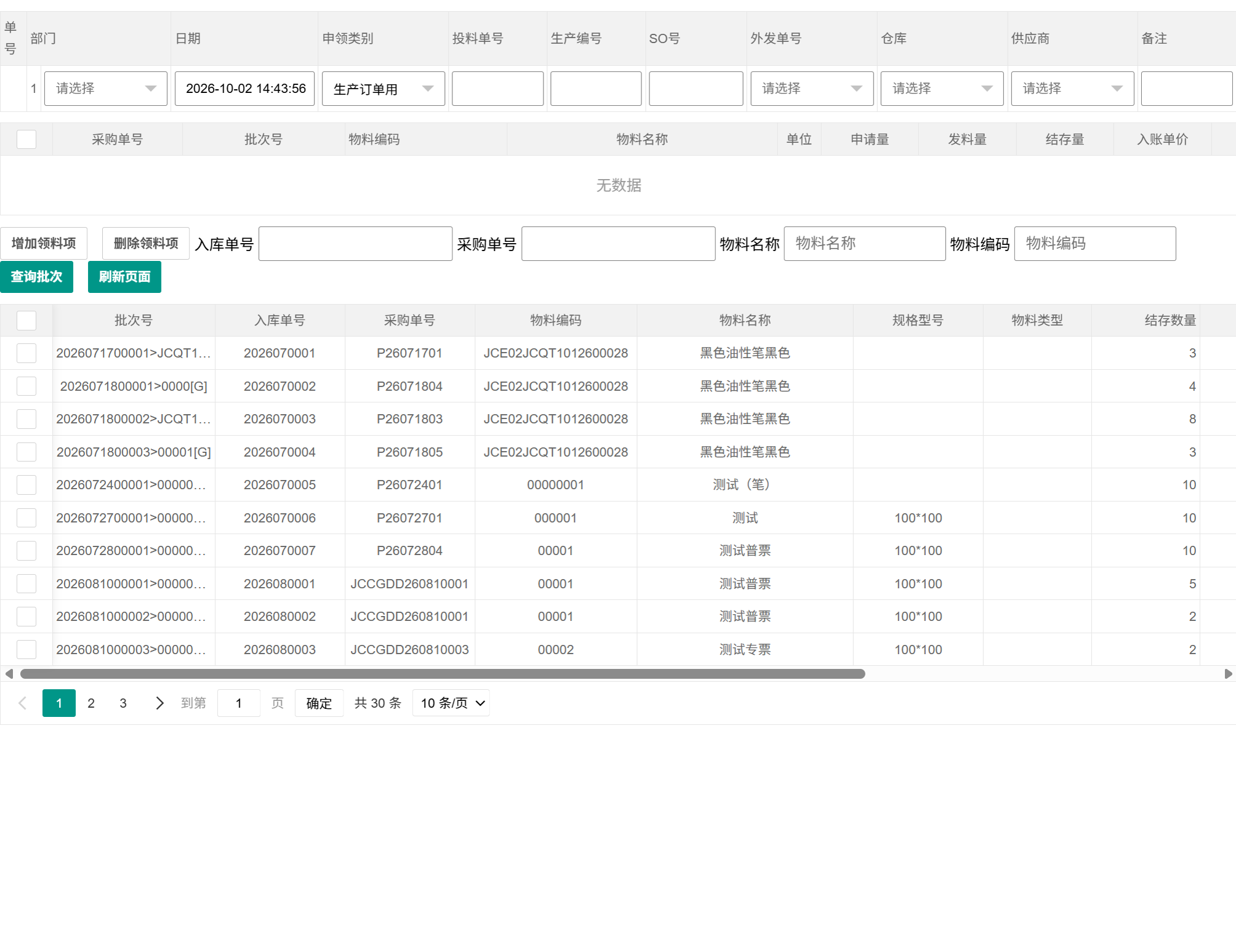Open the 部门 dropdown
1236x952 pixels.
point(106,89)
